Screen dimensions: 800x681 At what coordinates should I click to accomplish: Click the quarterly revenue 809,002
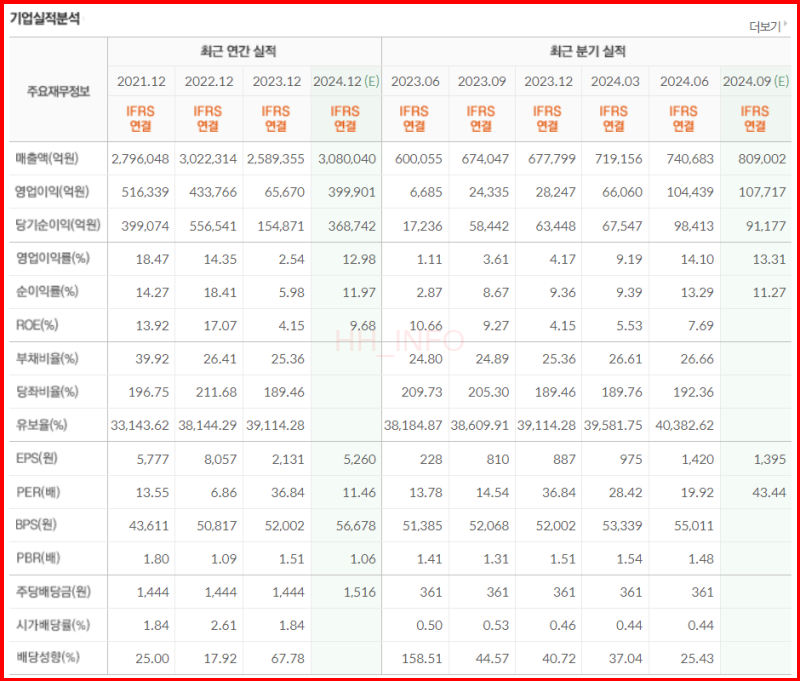[x=762, y=159]
